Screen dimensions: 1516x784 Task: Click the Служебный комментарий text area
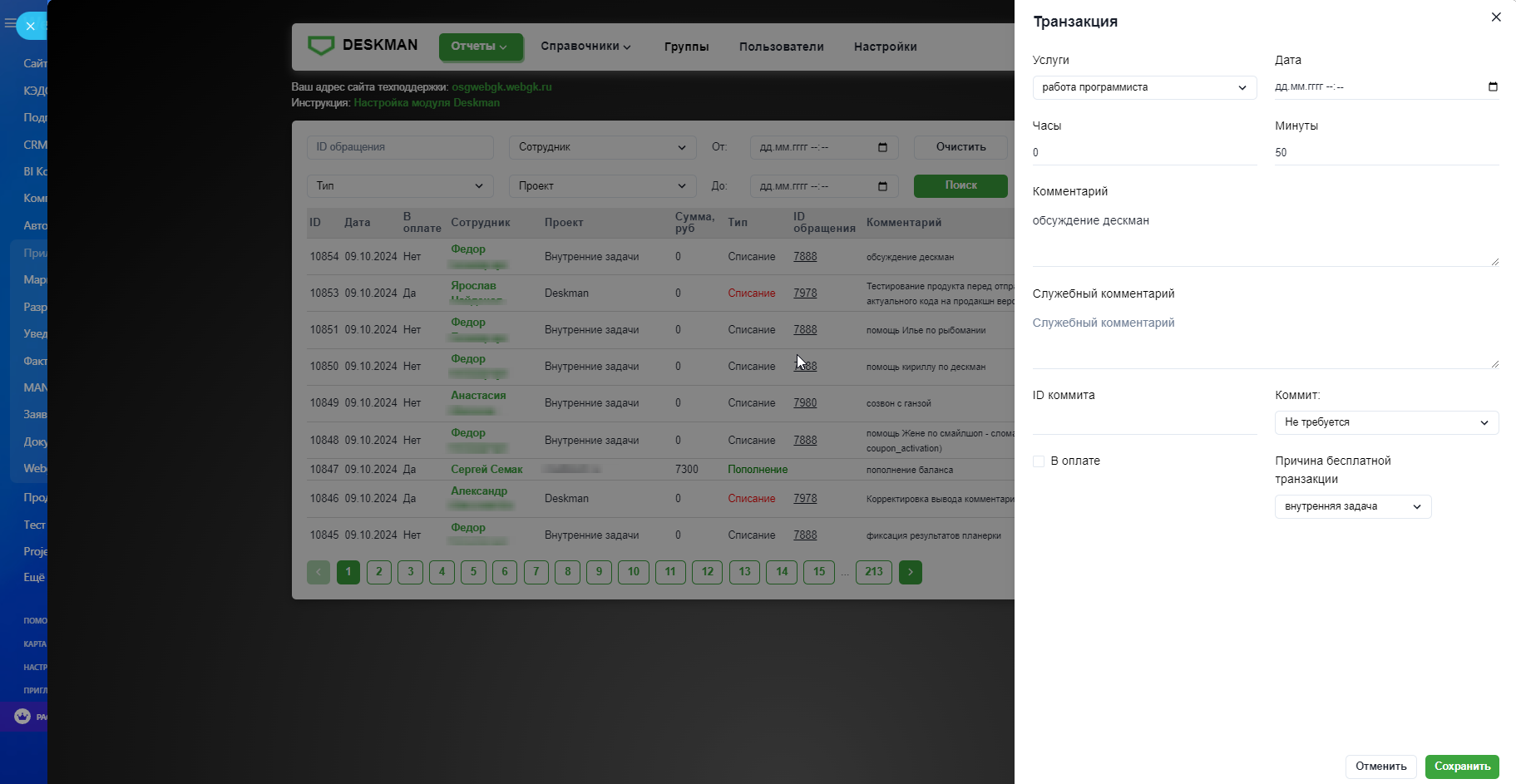coord(1266,339)
